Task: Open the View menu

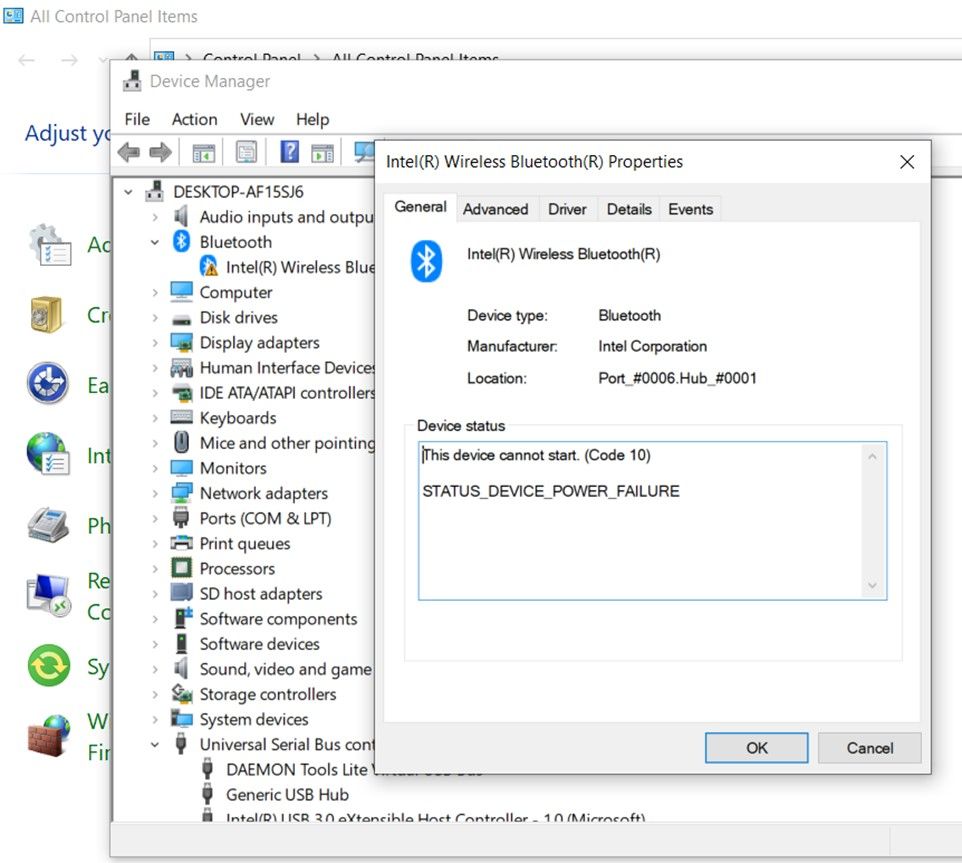Action: coord(257,119)
